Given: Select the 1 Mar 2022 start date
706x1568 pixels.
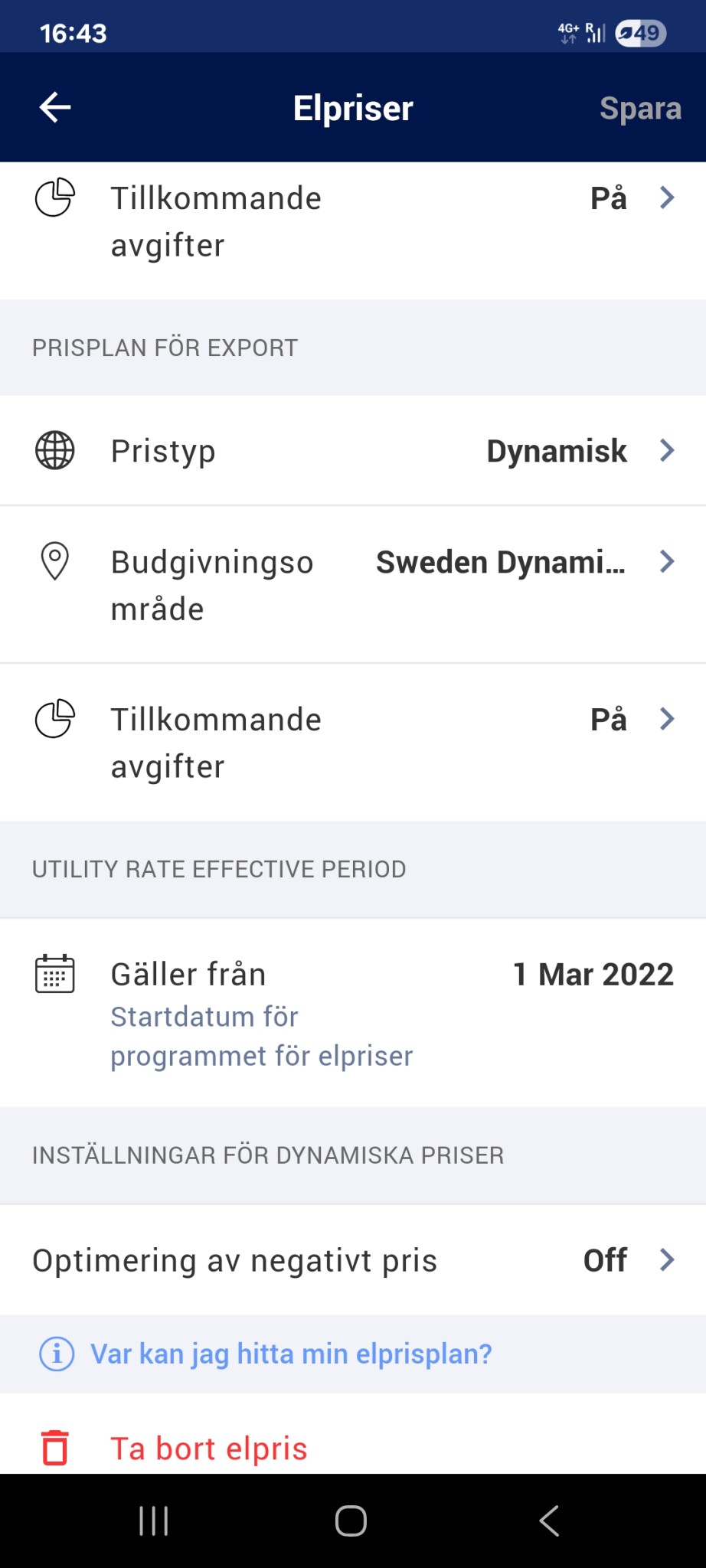Looking at the screenshot, I should pyautogui.click(x=593, y=975).
